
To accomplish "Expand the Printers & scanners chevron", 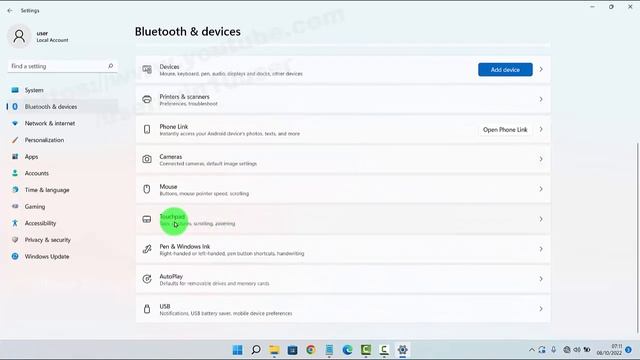I will [x=541, y=99].
